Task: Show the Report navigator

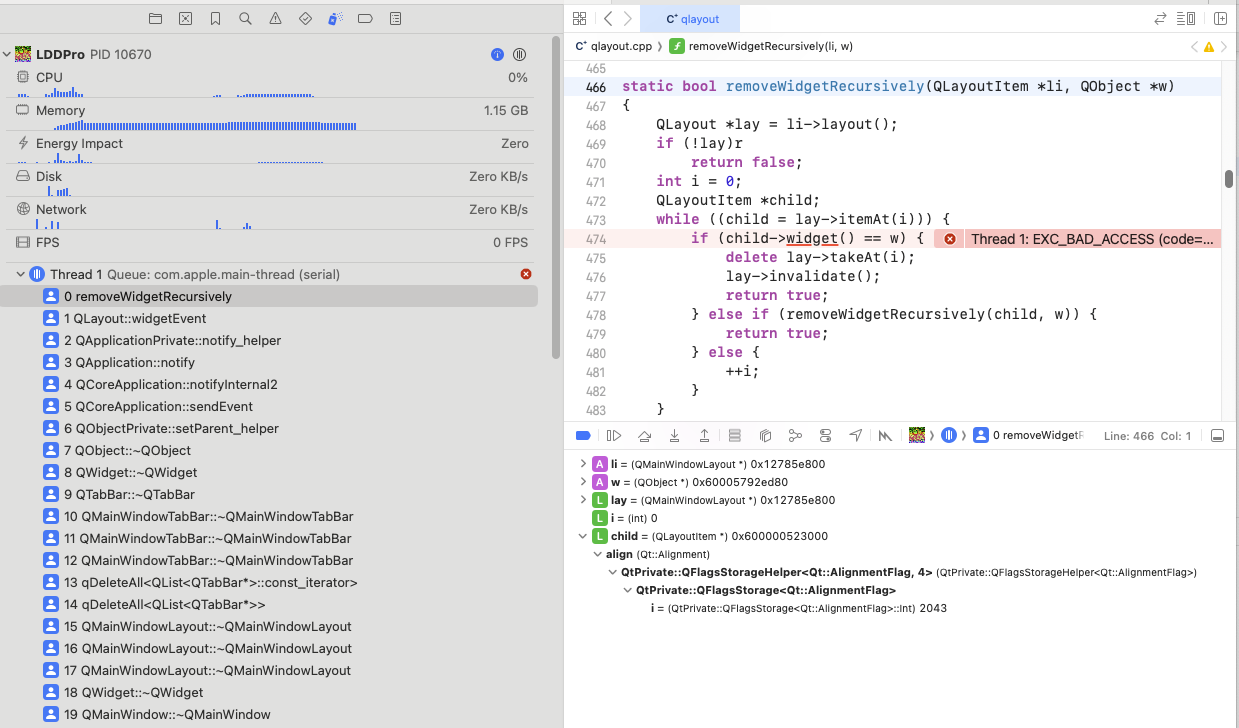Action: coord(395,19)
